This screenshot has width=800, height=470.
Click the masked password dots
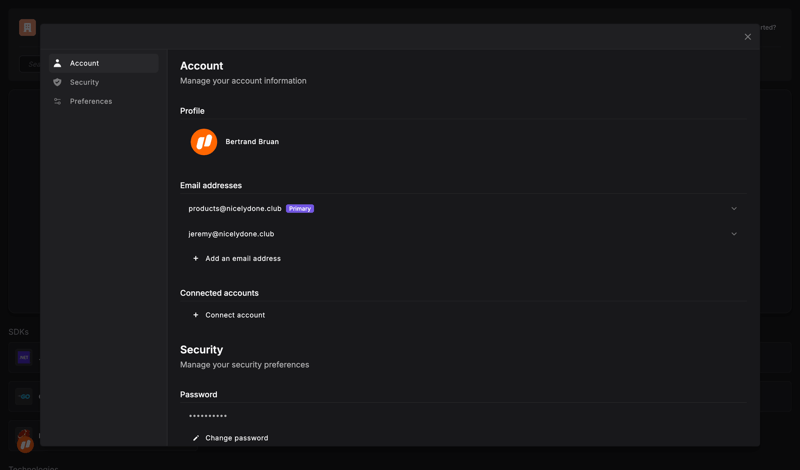[208, 416]
